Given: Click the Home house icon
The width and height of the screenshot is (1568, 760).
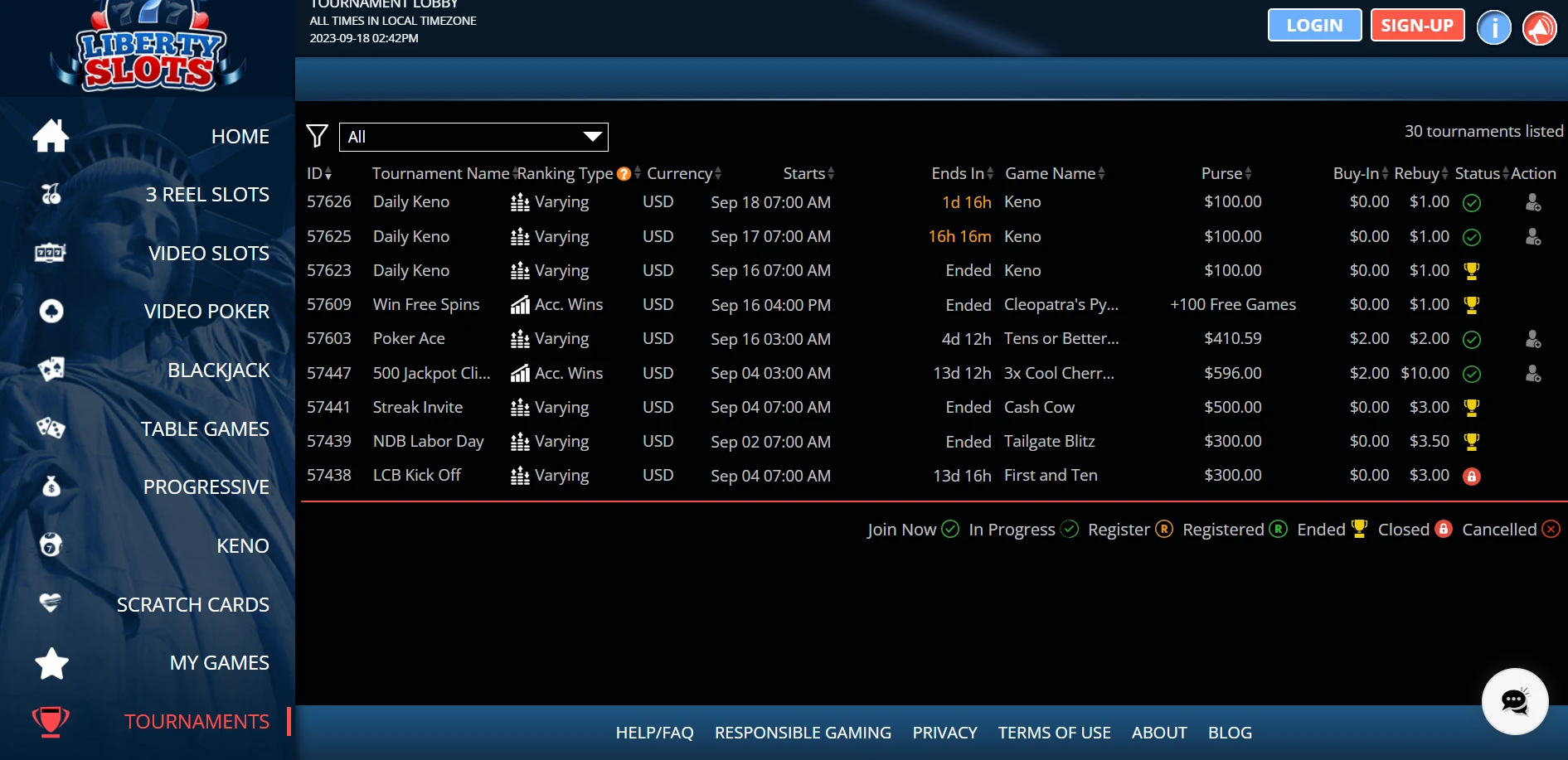Looking at the screenshot, I should pos(51,136).
